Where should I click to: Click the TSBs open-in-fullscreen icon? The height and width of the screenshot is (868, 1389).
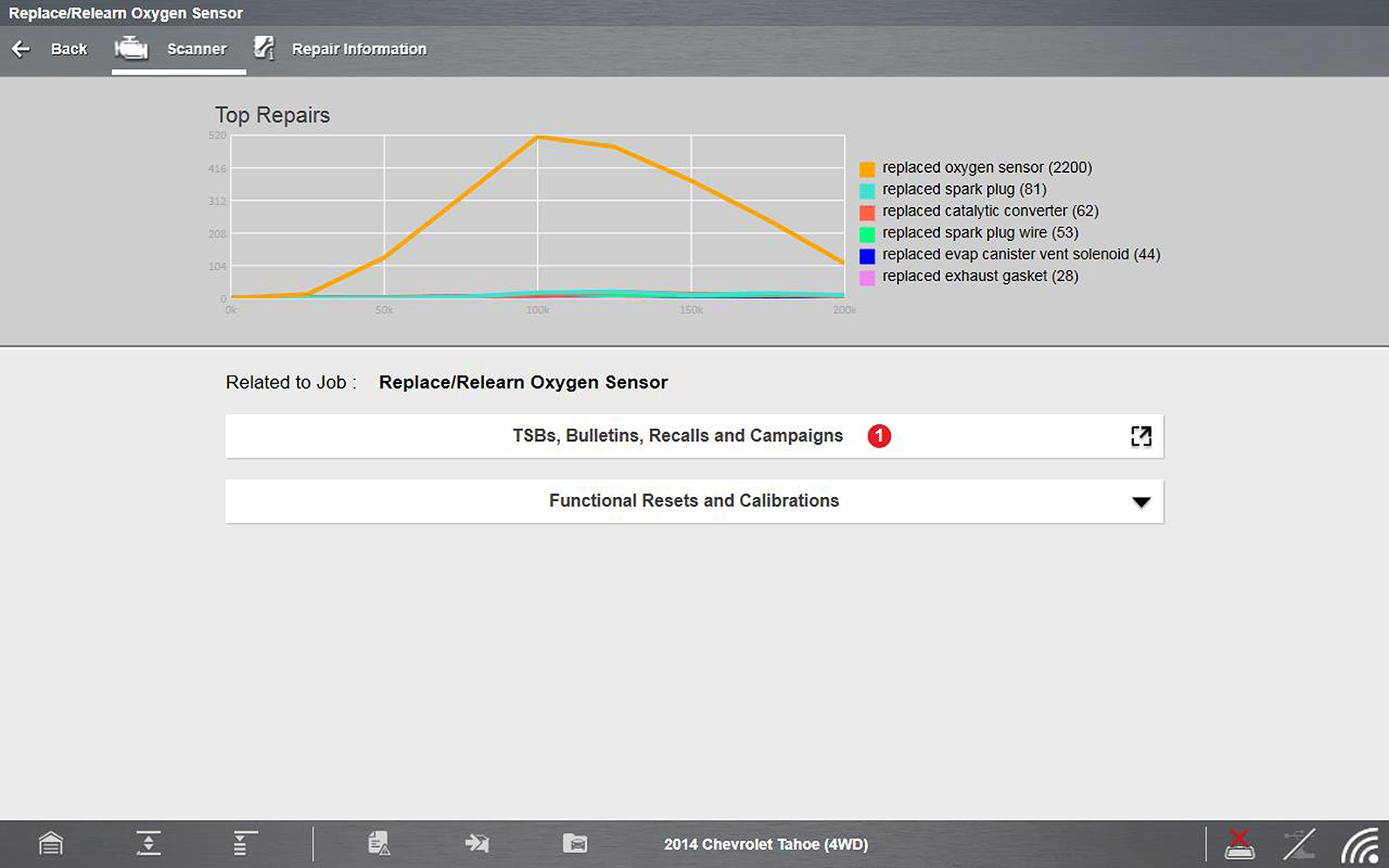click(x=1141, y=437)
